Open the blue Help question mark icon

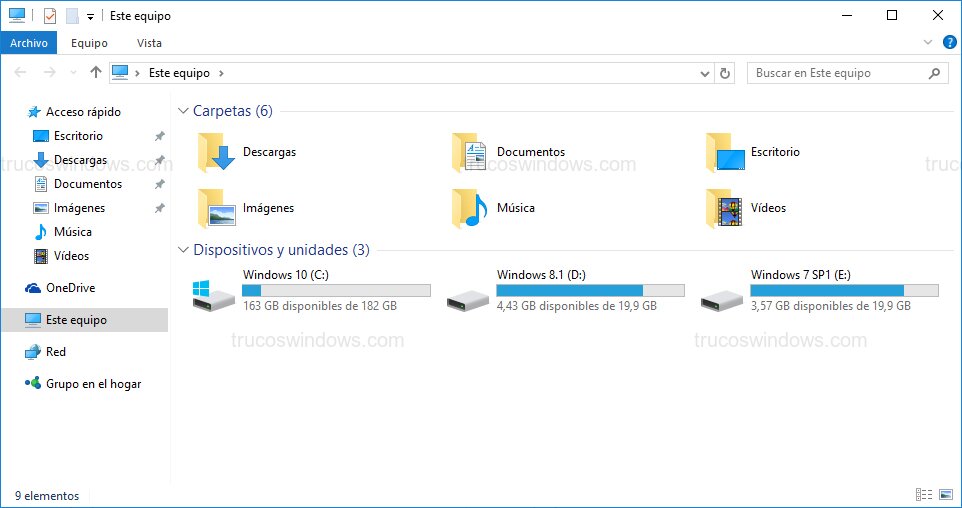pos(949,42)
